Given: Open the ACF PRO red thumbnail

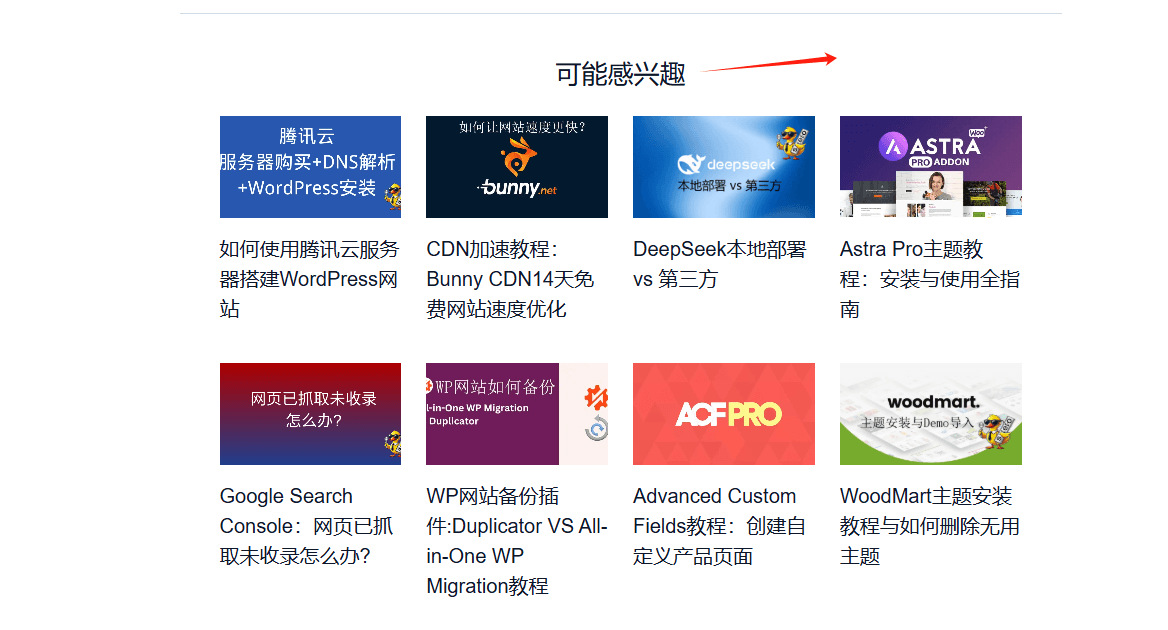Looking at the screenshot, I should coord(724,414).
